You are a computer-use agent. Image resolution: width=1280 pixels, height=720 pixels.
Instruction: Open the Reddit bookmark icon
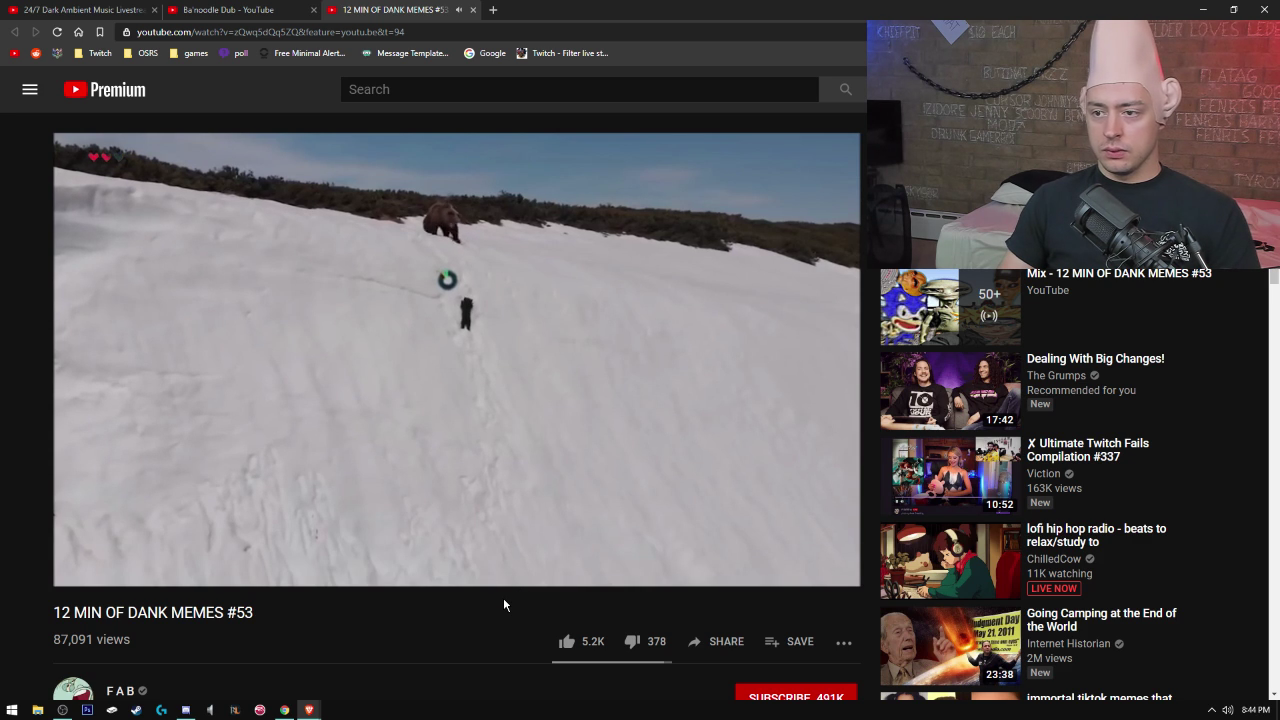point(36,53)
